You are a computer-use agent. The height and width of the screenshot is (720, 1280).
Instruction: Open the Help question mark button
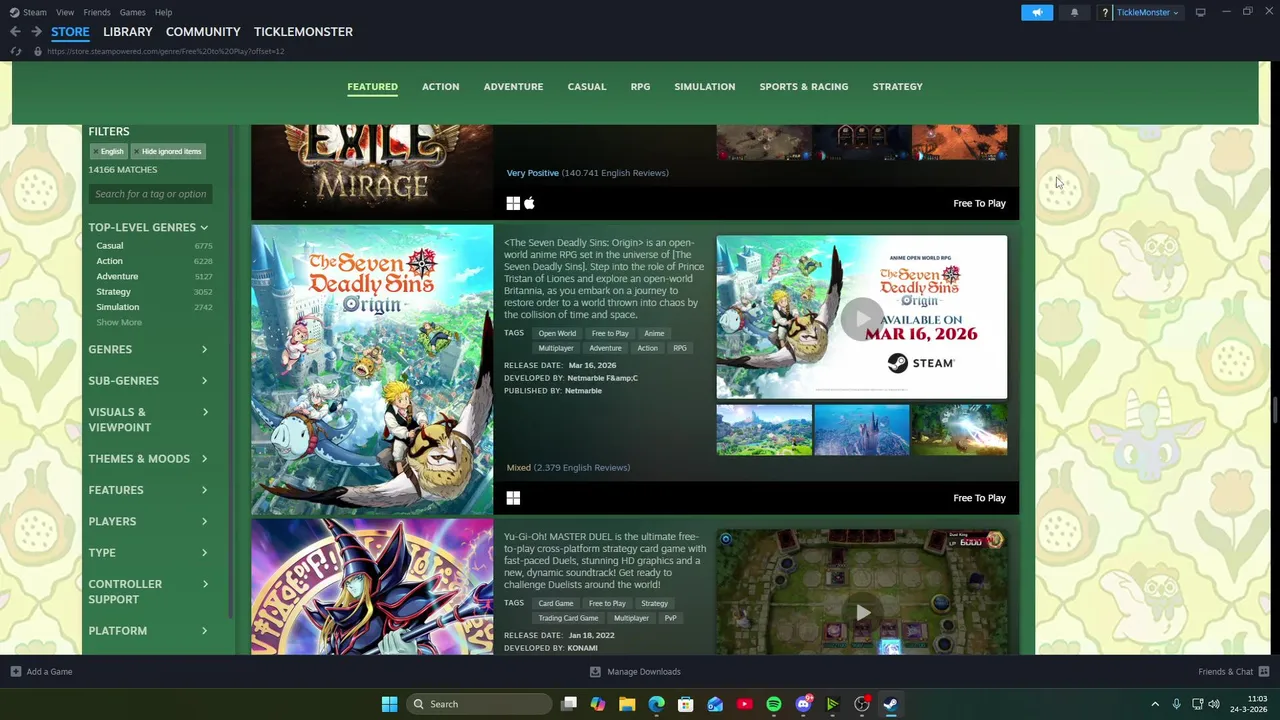(x=1106, y=12)
